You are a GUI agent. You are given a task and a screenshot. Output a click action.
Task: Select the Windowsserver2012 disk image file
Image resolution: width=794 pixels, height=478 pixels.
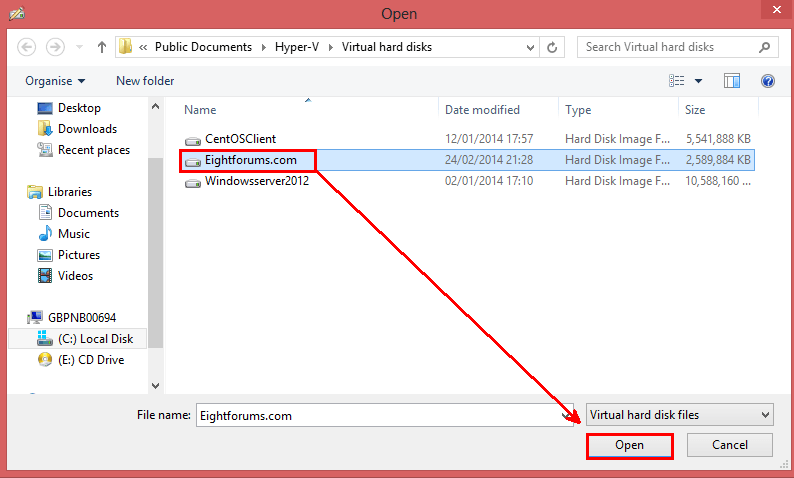pos(256,181)
